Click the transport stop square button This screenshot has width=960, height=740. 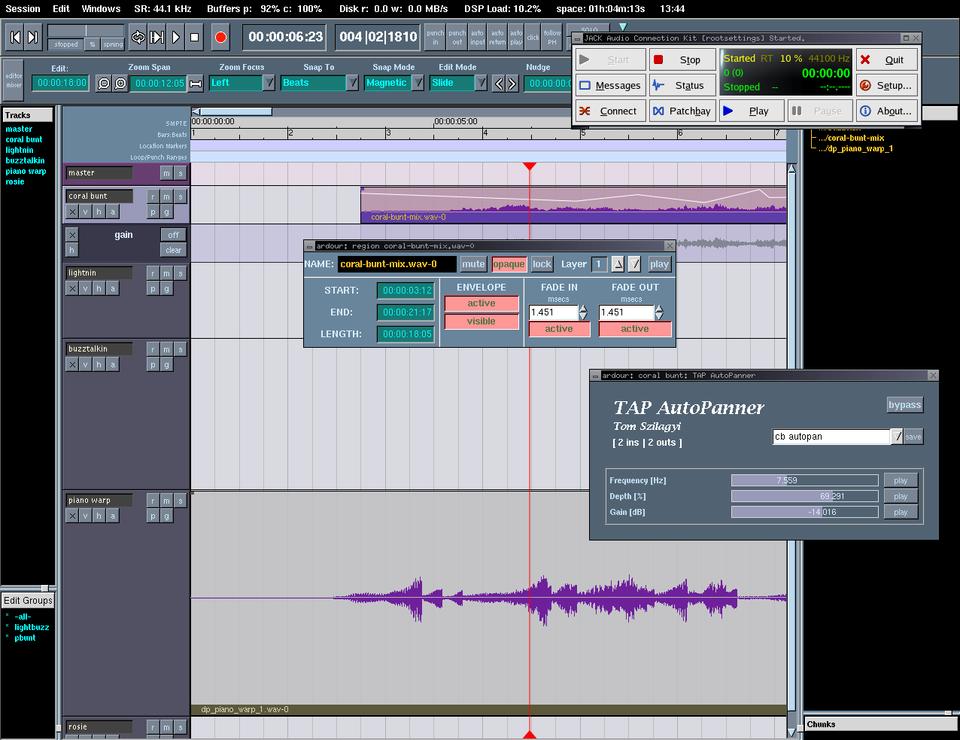pos(194,38)
